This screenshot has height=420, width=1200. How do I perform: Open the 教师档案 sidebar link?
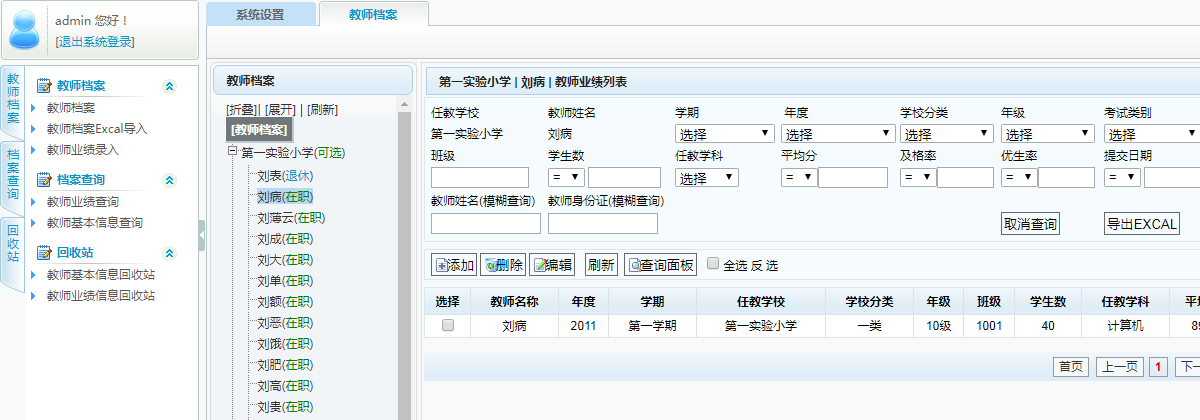point(71,108)
